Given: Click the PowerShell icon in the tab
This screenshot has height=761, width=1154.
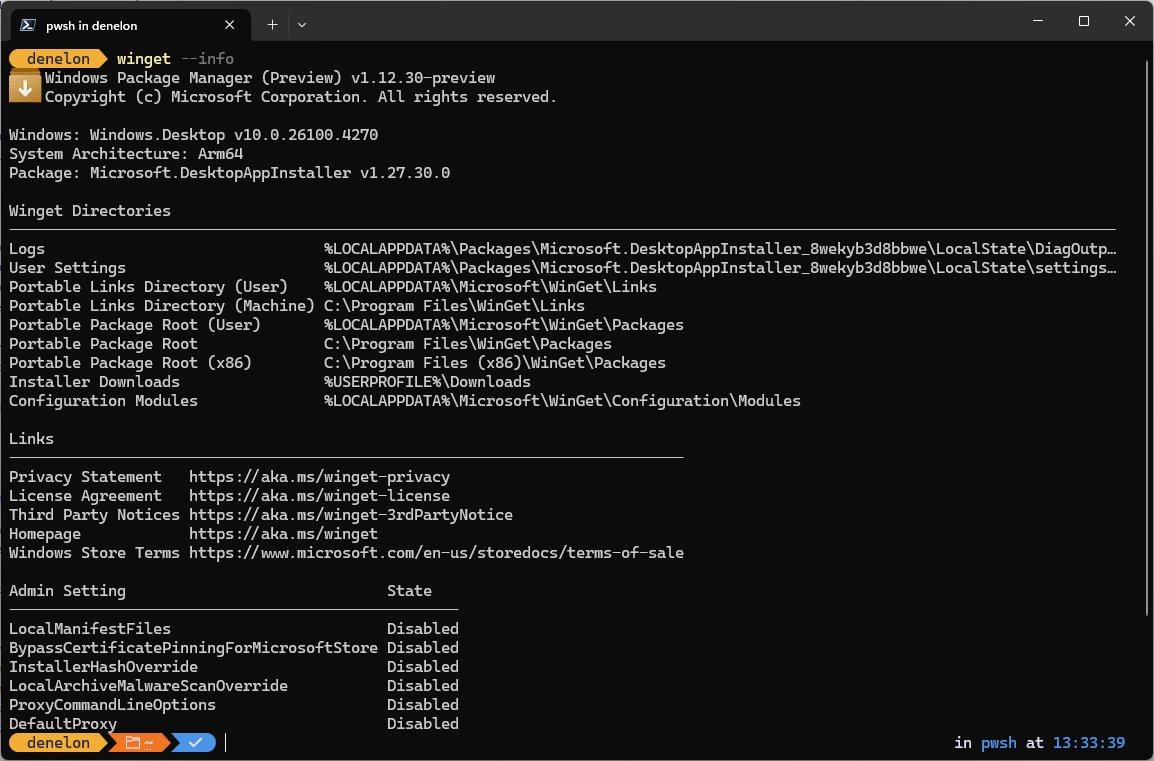Looking at the screenshot, I should coord(28,25).
